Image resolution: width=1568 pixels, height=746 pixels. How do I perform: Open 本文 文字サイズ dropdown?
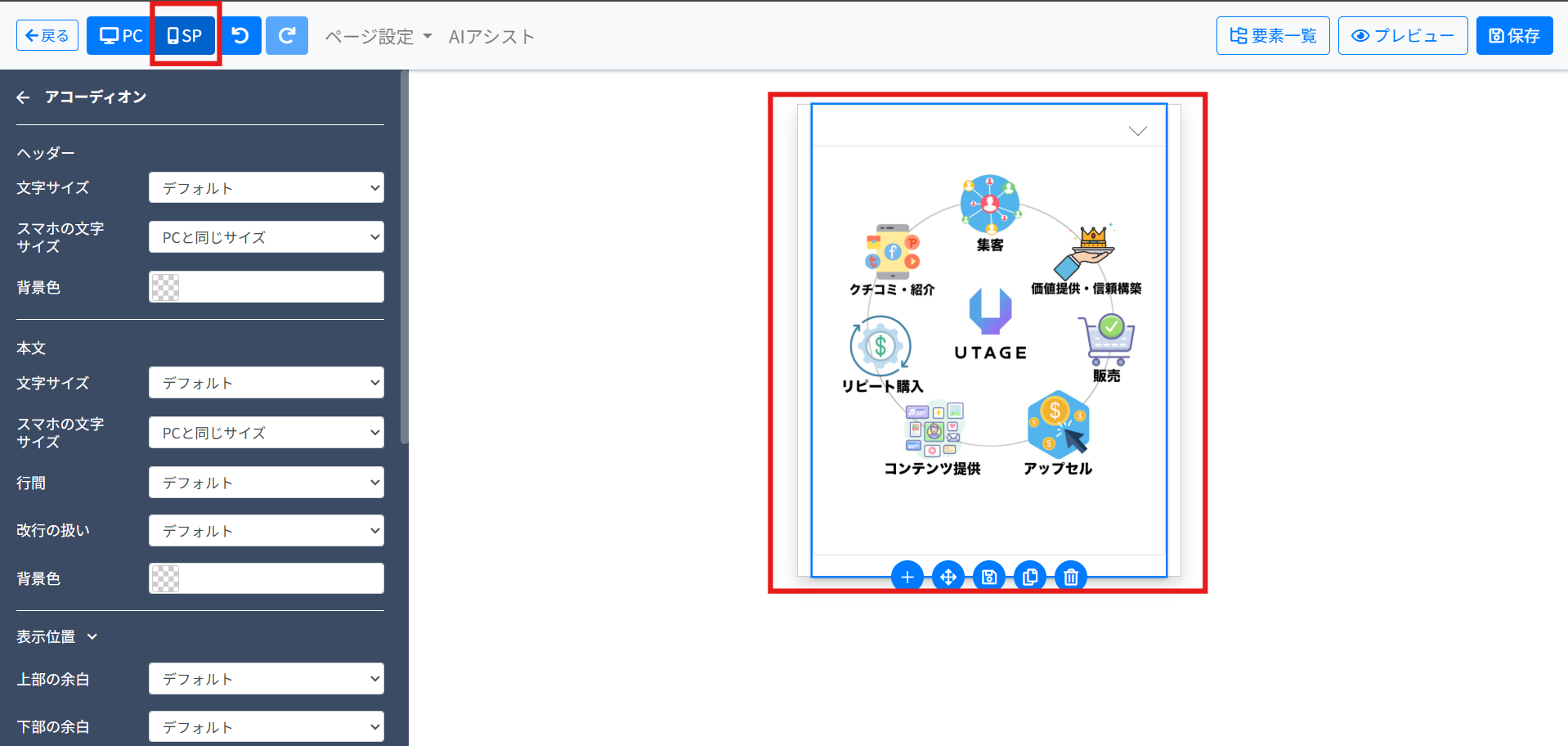pyautogui.click(x=267, y=383)
